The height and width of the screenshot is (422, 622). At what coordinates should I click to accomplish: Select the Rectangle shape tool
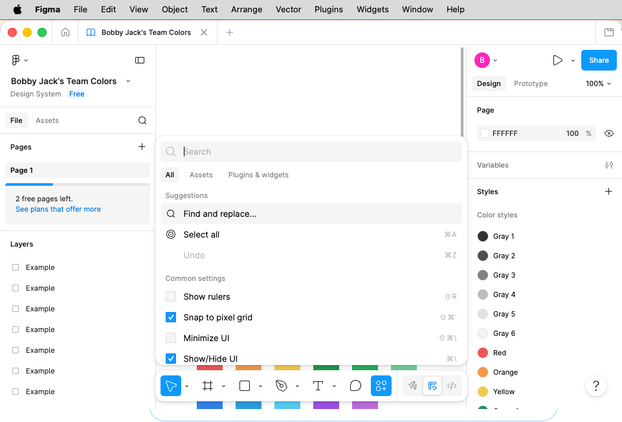(x=244, y=386)
